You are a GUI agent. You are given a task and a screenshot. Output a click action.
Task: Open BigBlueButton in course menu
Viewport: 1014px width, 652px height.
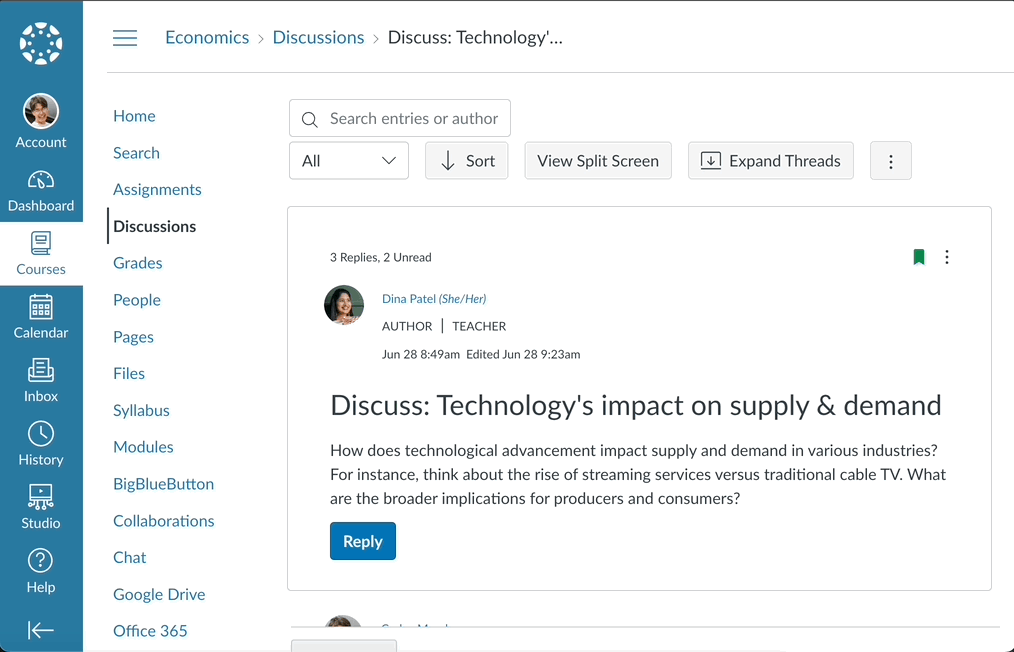coord(164,484)
